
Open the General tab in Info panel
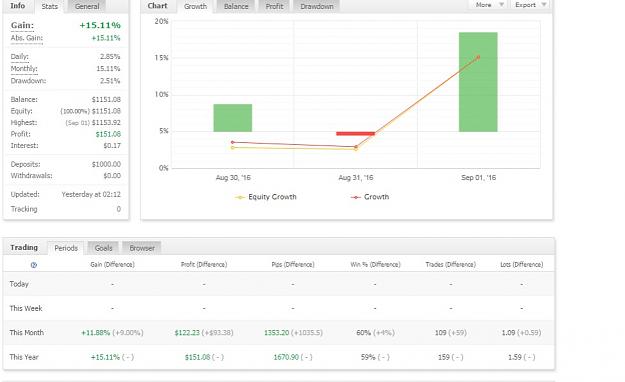87,6
